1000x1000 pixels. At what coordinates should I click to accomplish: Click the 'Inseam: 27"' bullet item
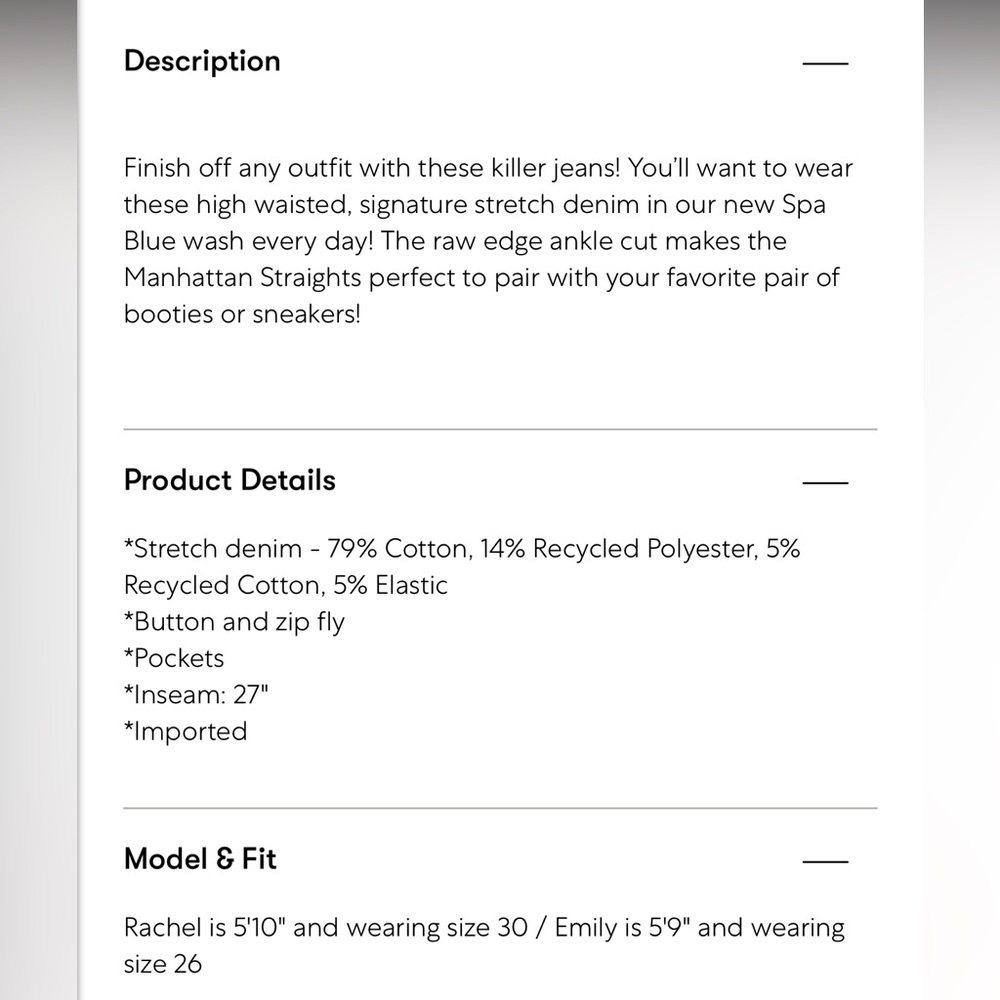(196, 695)
